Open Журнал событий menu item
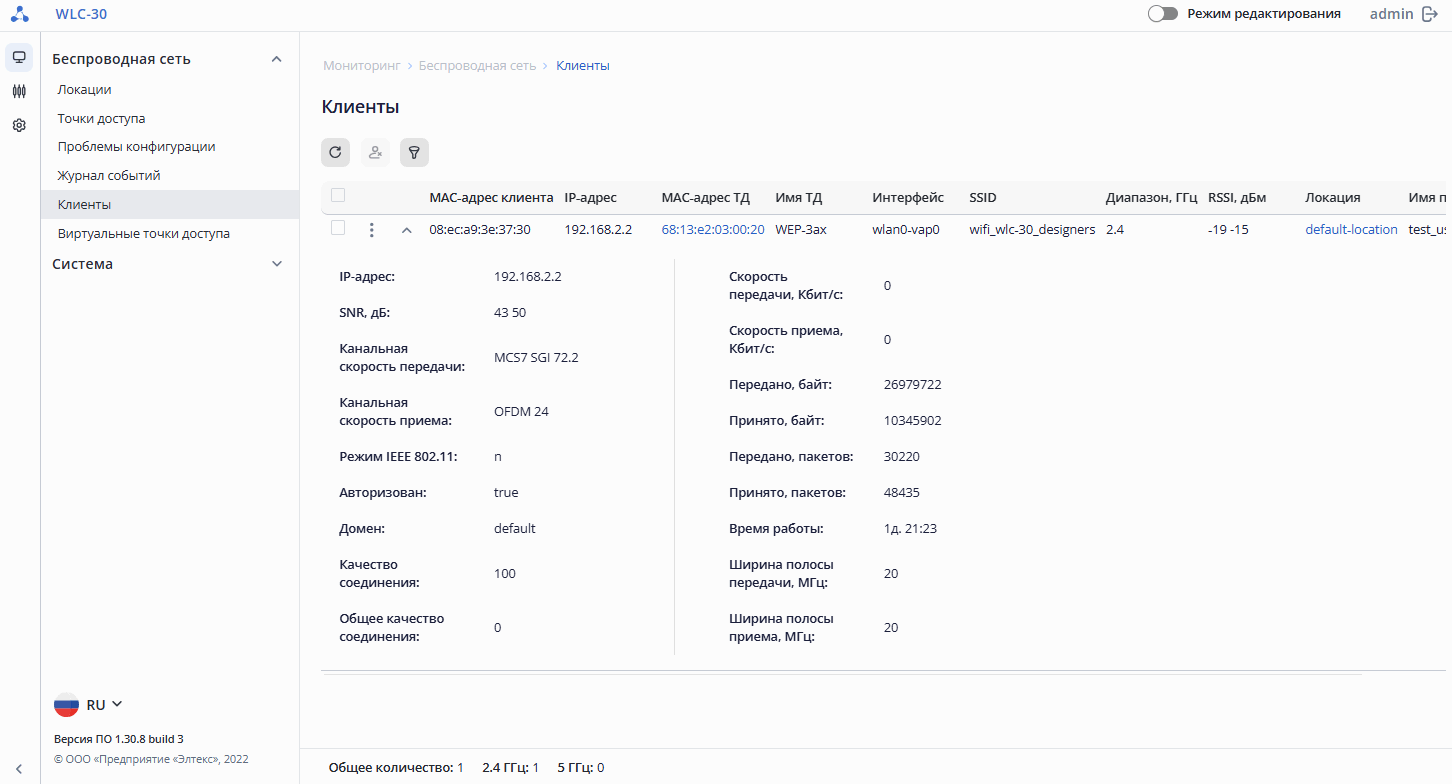Screen dimensions: 1452x784 [x=109, y=175]
